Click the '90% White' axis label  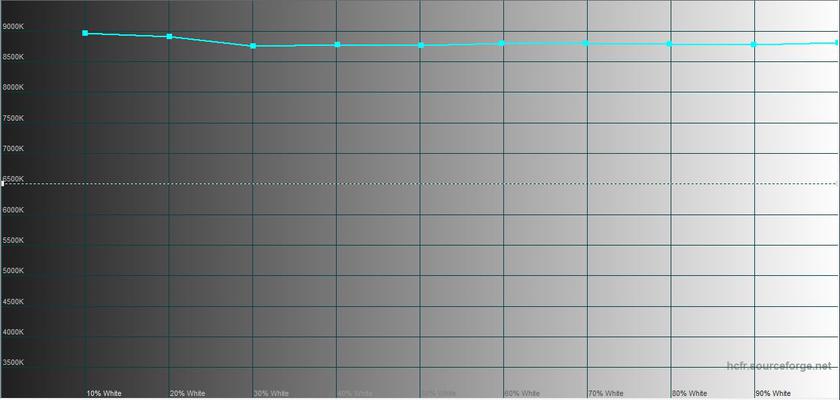coord(773,393)
